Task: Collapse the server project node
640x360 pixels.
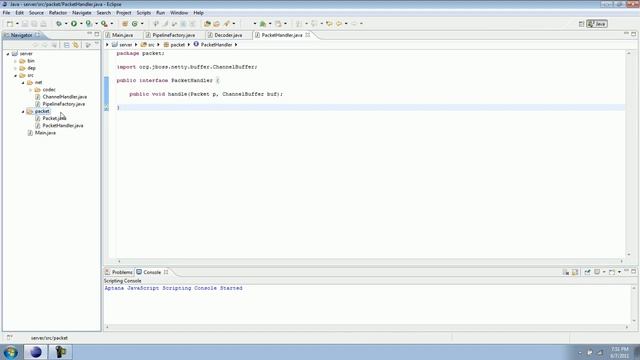Action: pyautogui.click(x=8, y=54)
